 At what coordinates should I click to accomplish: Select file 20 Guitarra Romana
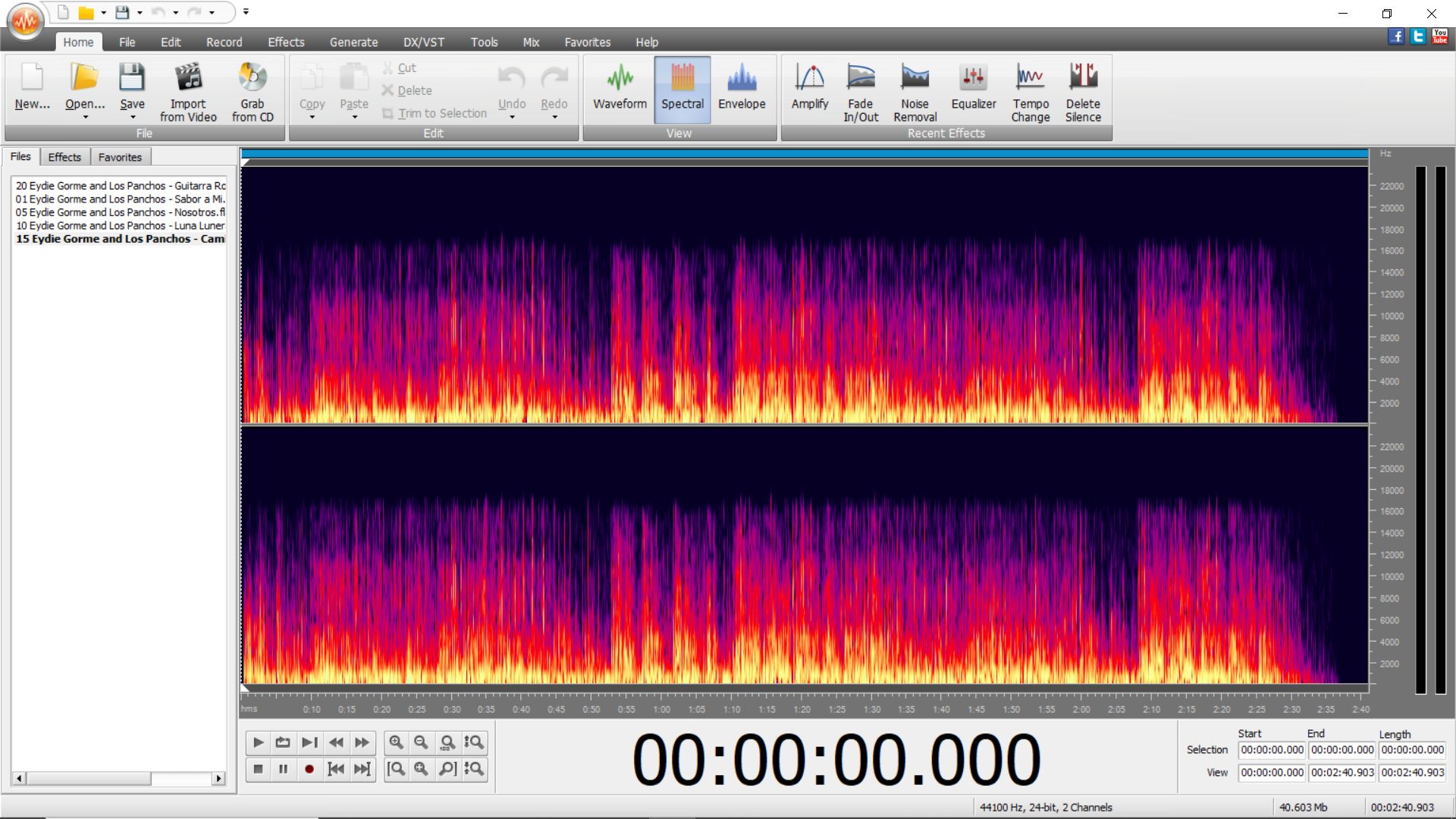click(x=121, y=186)
